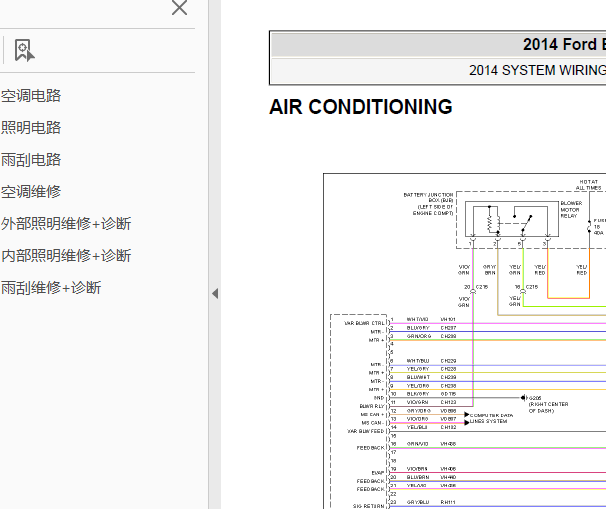The width and height of the screenshot is (606, 509).
Task: Click the SIG RETURN pin label
Action: pyautogui.click(x=369, y=506)
